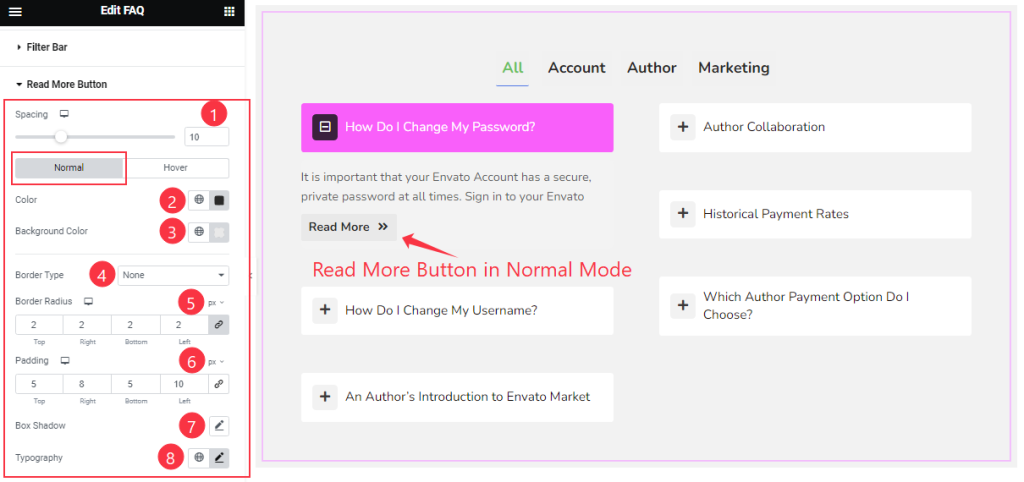Click the Padding Right field showing 8
Screen dimensions: 1024x482
tap(88, 384)
